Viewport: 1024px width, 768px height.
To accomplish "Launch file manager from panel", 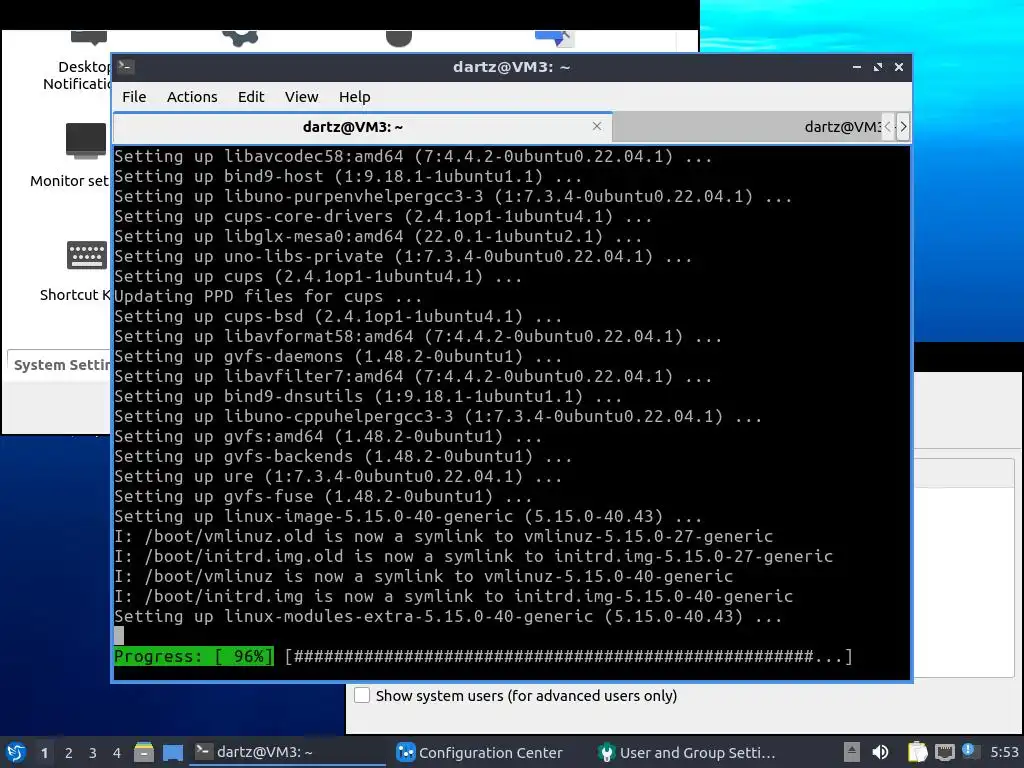I will click(144, 752).
